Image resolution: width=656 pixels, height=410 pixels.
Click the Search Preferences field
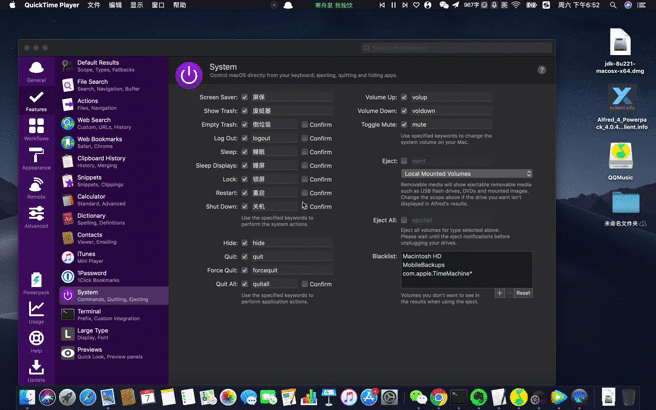pyautogui.click(x=456, y=48)
